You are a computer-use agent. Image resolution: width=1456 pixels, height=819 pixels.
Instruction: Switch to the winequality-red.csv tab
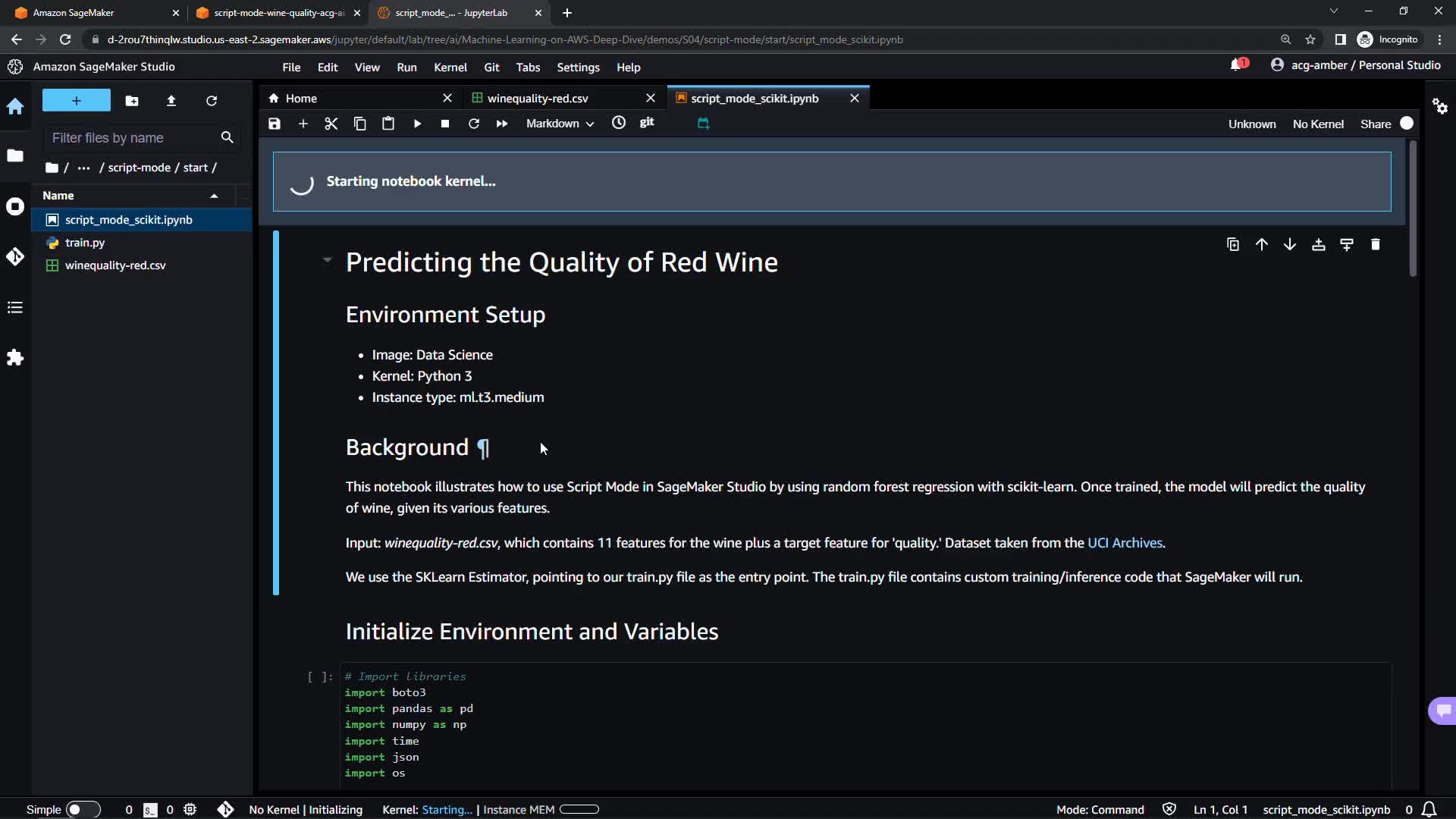(x=538, y=99)
